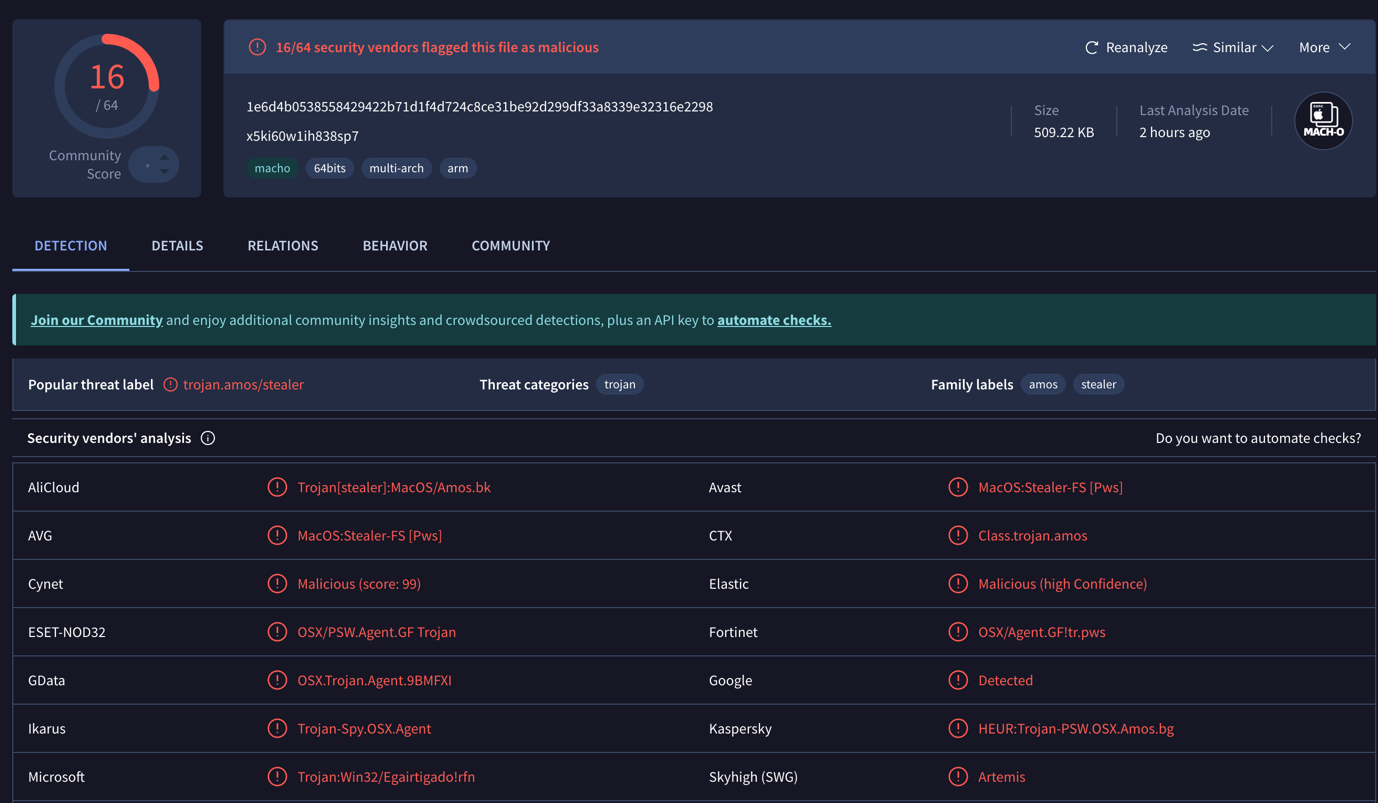
Task: Click 'Do you want to automate checks?'
Action: (x=1258, y=438)
